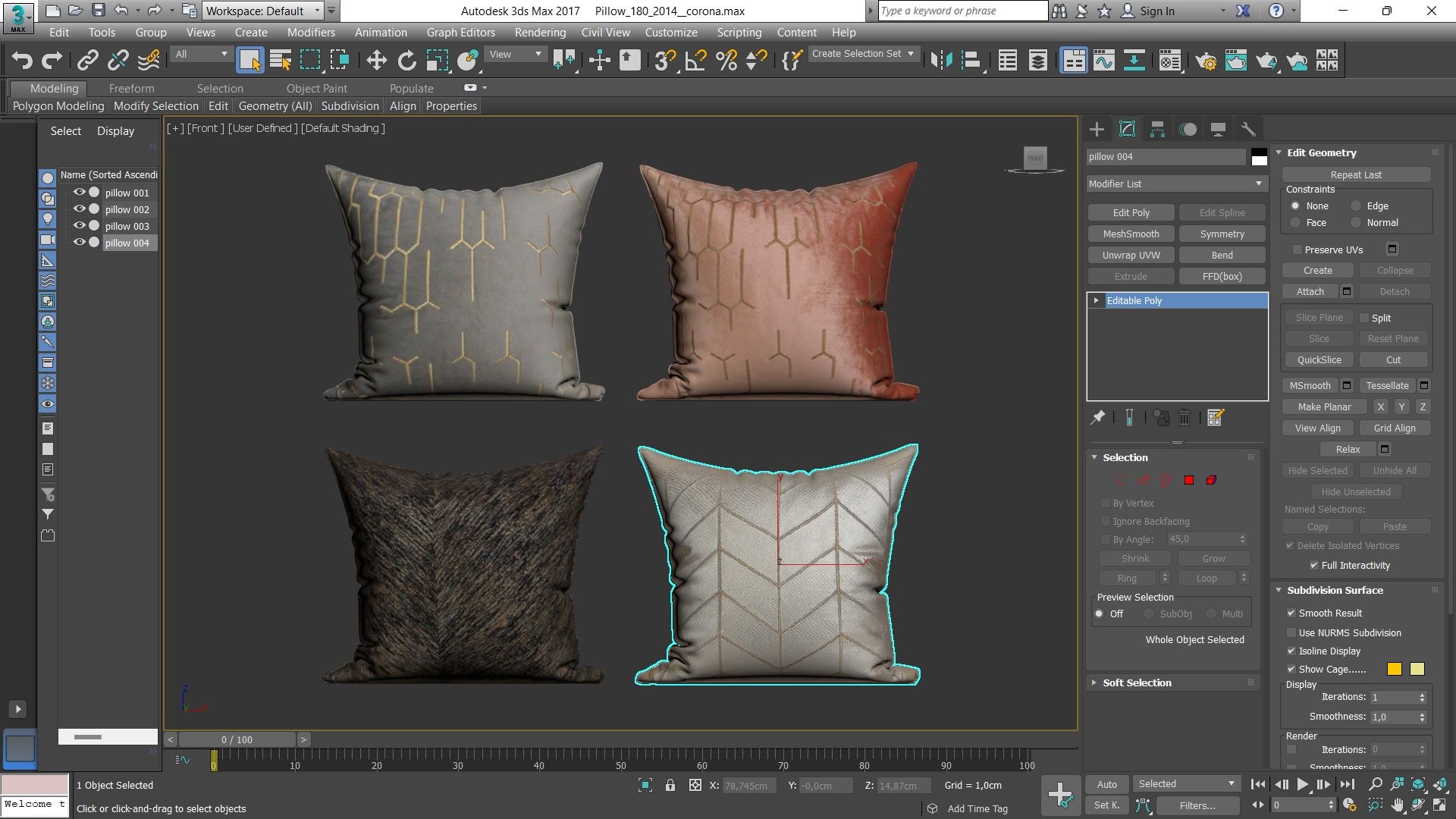This screenshot has height=819, width=1456.
Task: Open the Modifier List dropdown
Action: tap(1176, 184)
